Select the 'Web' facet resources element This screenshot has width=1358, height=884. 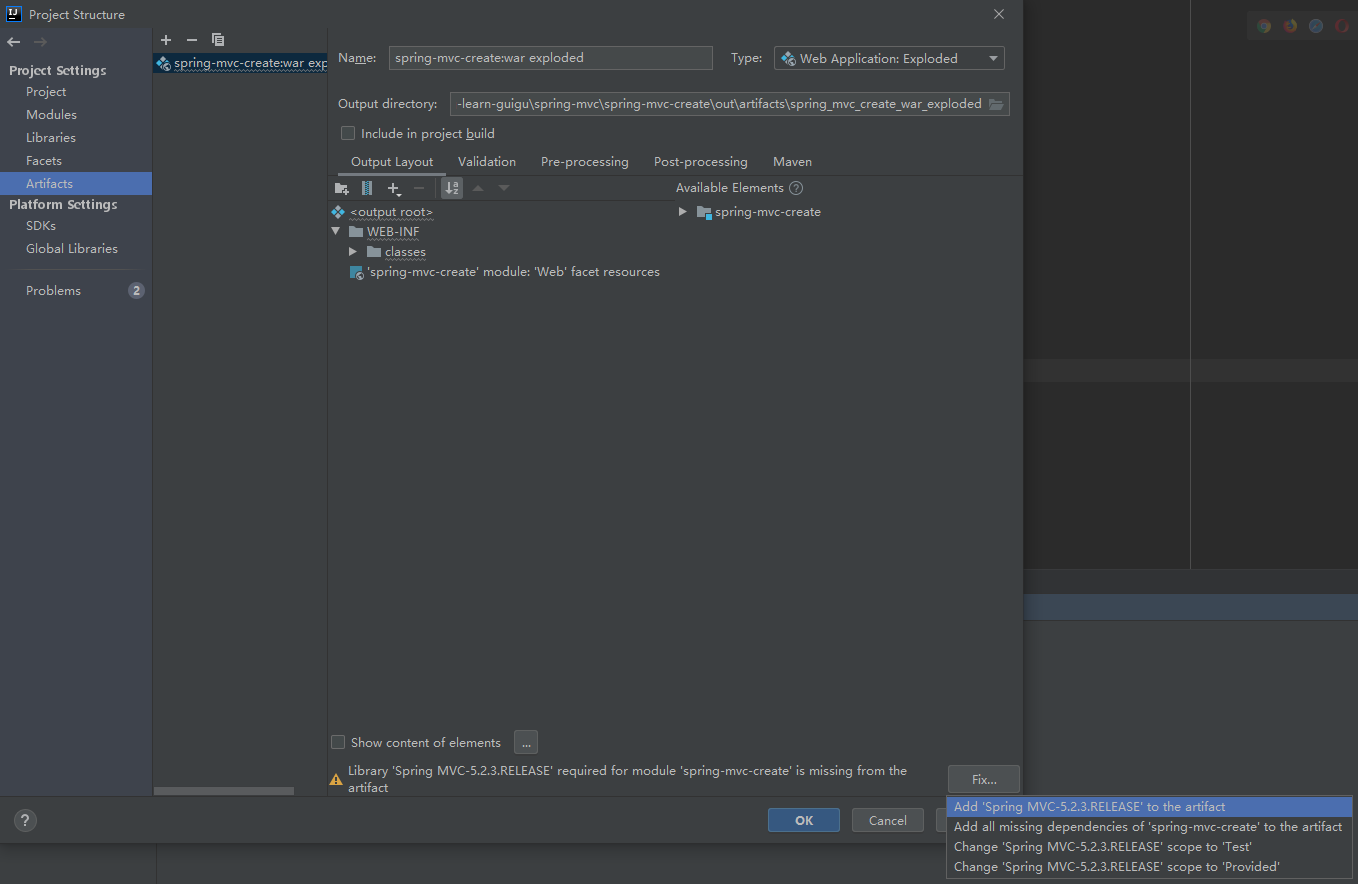(513, 272)
